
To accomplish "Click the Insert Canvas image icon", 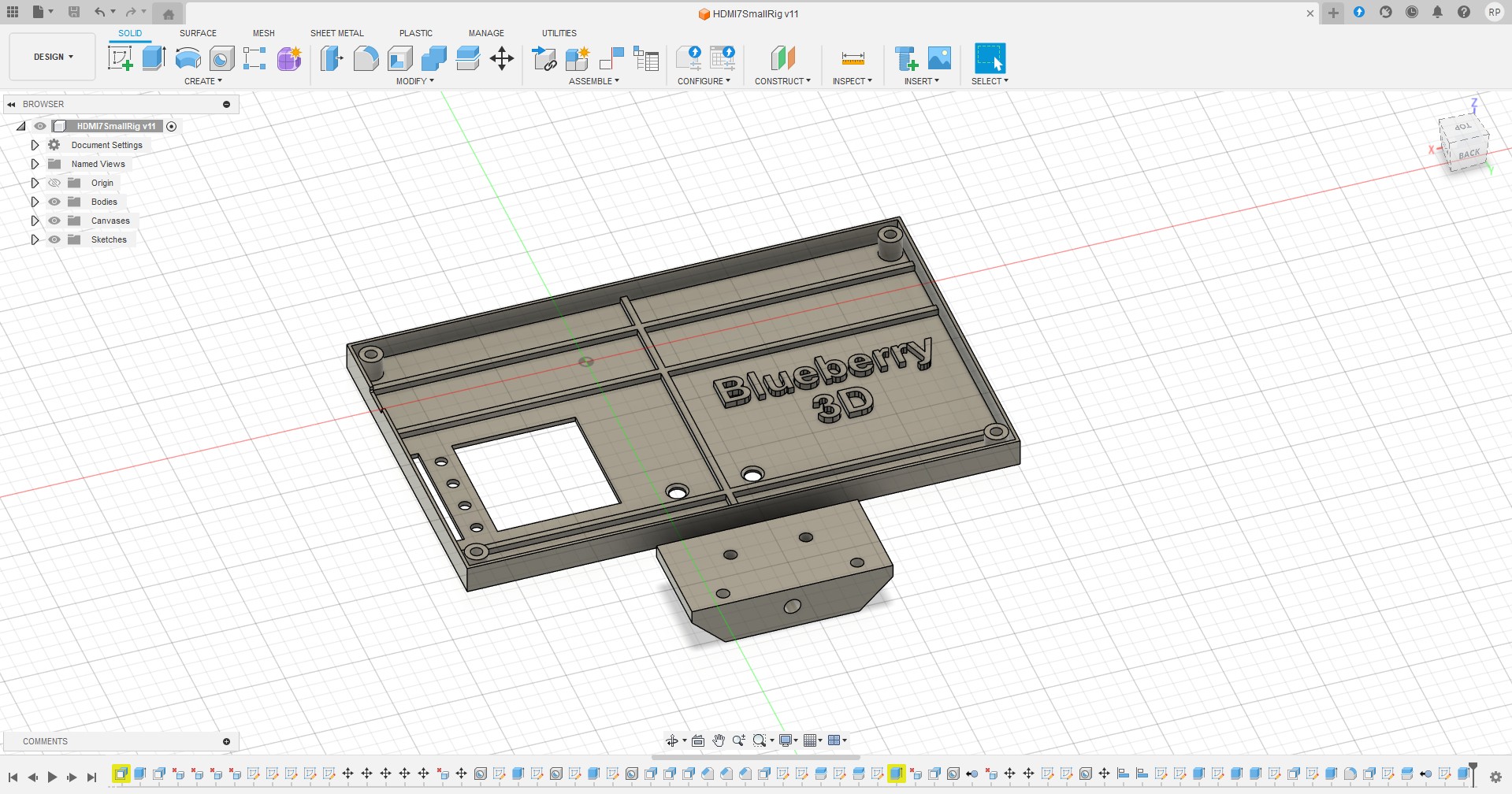I will pyautogui.click(x=939, y=58).
